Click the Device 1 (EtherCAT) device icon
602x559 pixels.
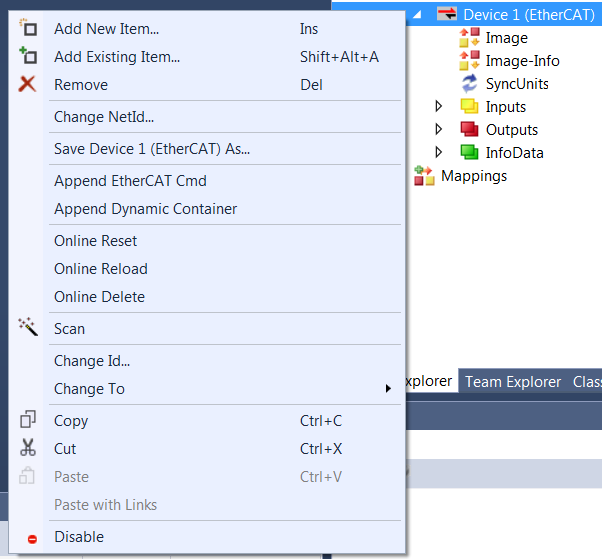tap(447, 14)
